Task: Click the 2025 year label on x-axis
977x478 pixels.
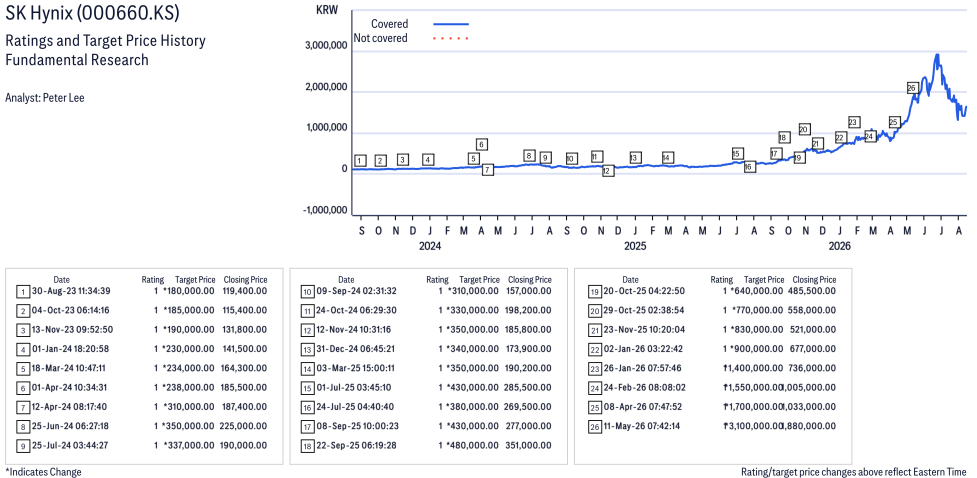Action: (x=635, y=246)
